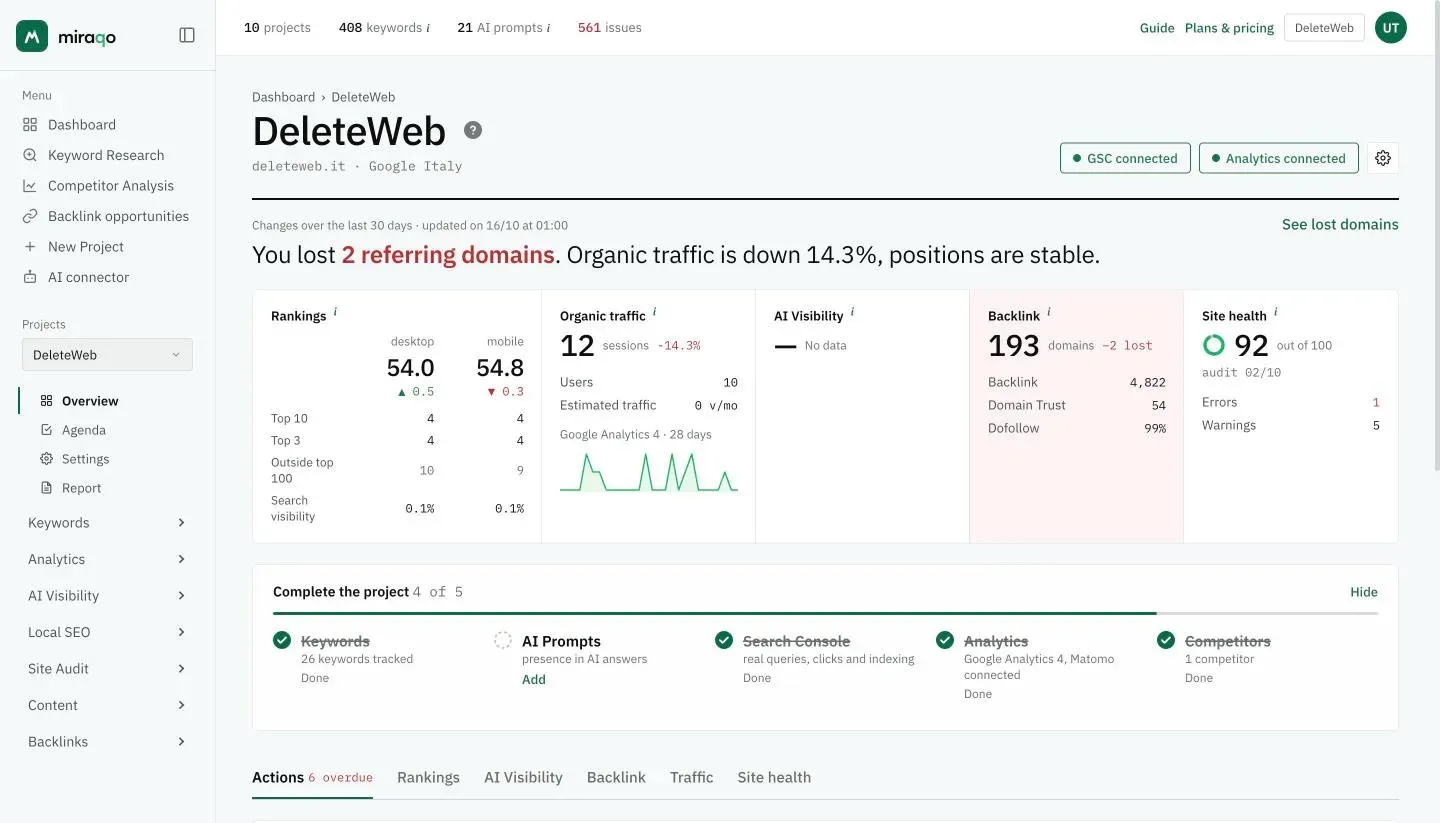Switch to the Traffic tab
The height and width of the screenshot is (823, 1440).
pyautogui.click(x=691, y=777)
